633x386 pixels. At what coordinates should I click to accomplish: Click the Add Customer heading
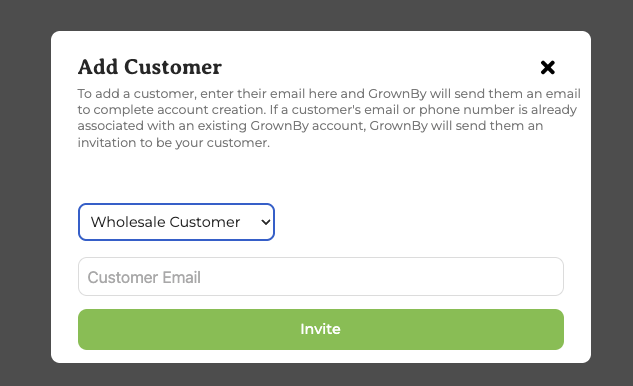click(150, 67)
